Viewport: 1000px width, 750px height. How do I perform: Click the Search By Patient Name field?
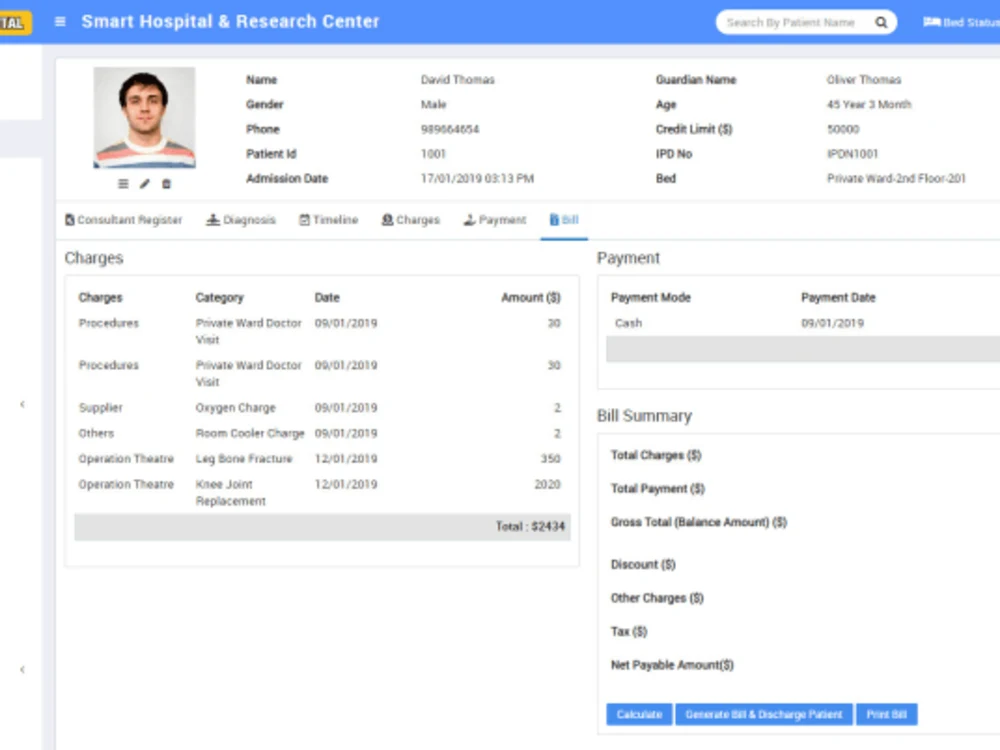(790, 21)
